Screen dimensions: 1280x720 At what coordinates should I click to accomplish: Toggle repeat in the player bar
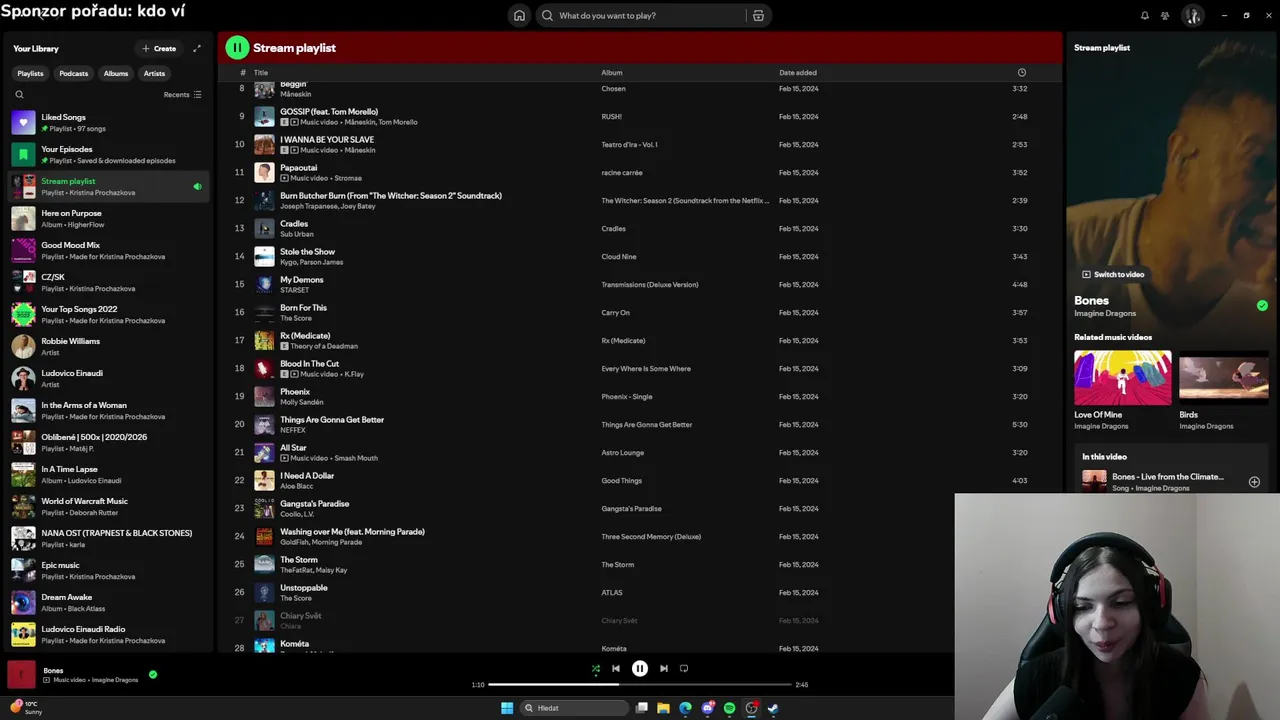pos(684,668)
